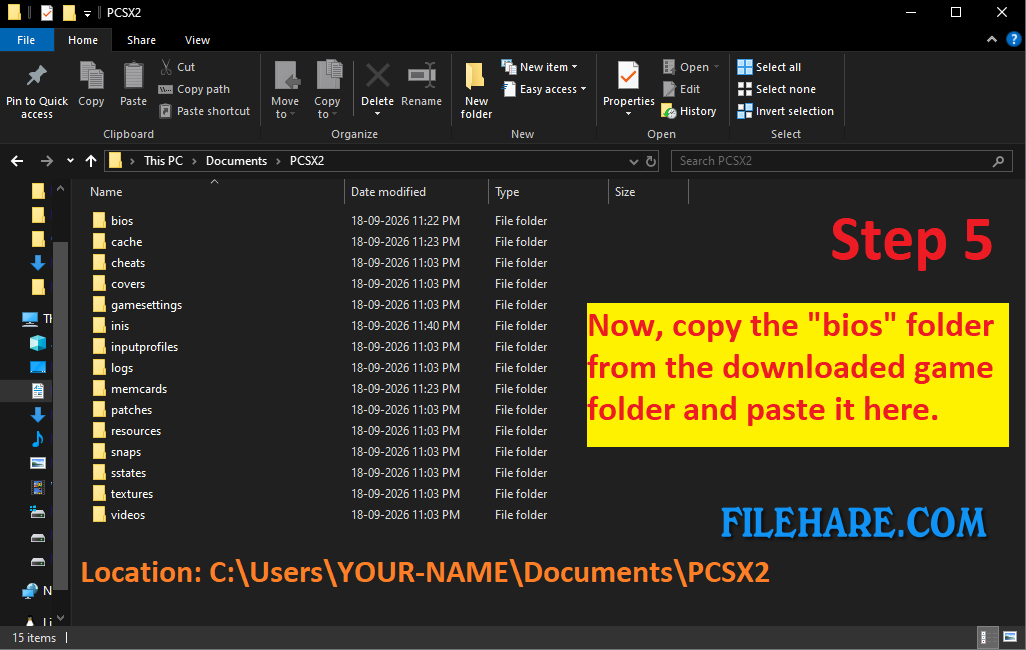1026x650 pixels.
Task: Click the Delete X icon
Action: pyautogui.click(x=378, y=76)
